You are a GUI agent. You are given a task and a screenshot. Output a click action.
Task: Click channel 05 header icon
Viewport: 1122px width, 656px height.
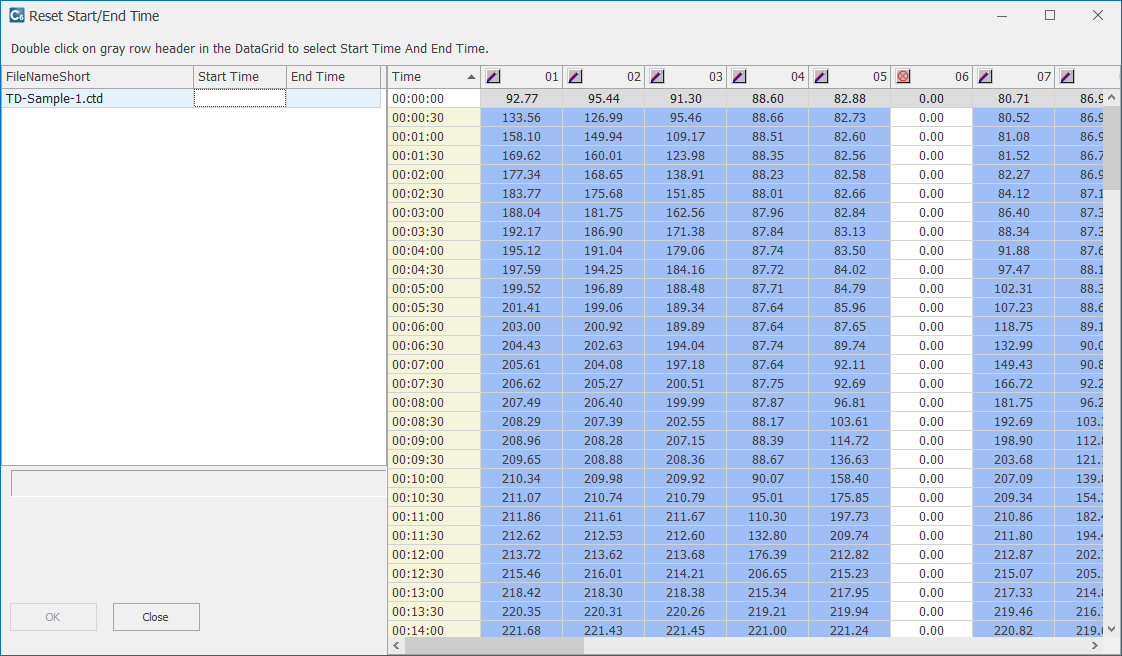click(x=821, y=77)
